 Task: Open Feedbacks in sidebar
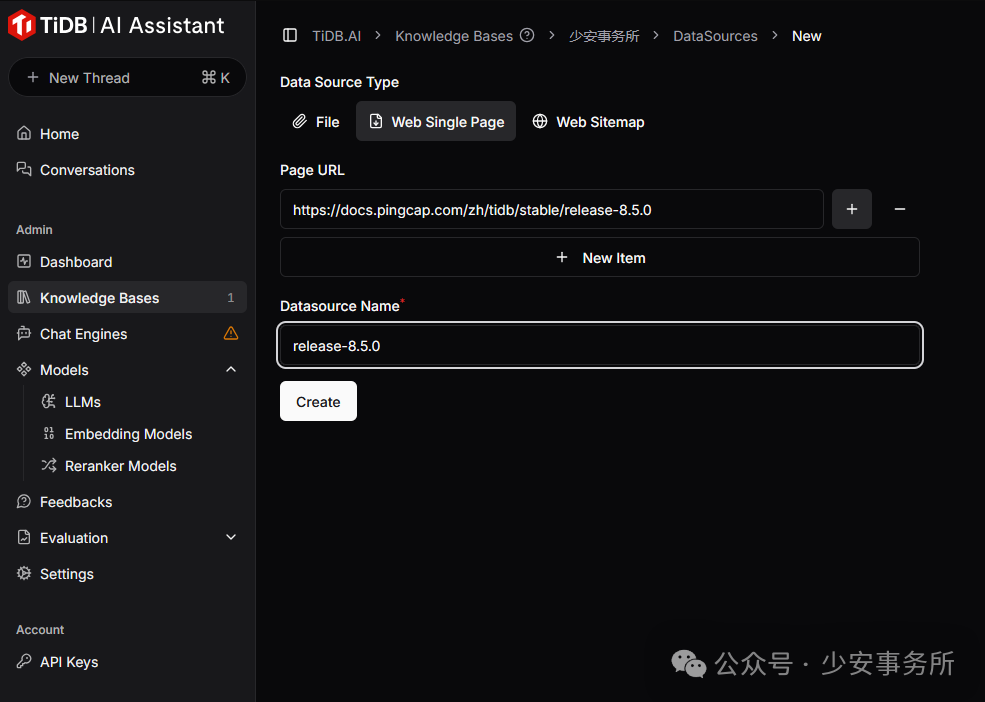(x=127, y=502)
